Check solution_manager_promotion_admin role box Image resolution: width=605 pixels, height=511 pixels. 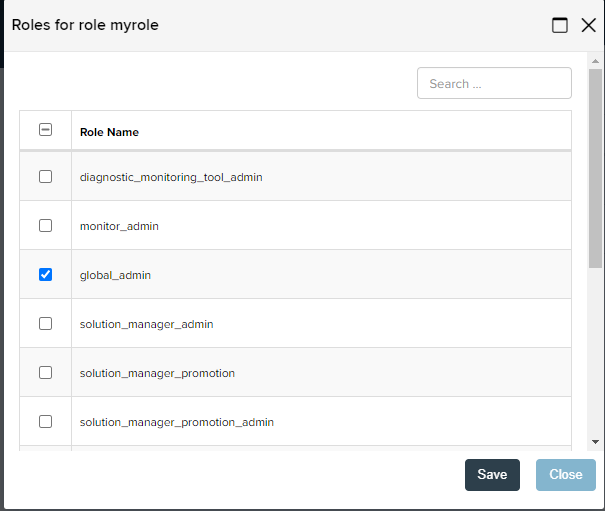pyautogui.click(x=46, y=421)
